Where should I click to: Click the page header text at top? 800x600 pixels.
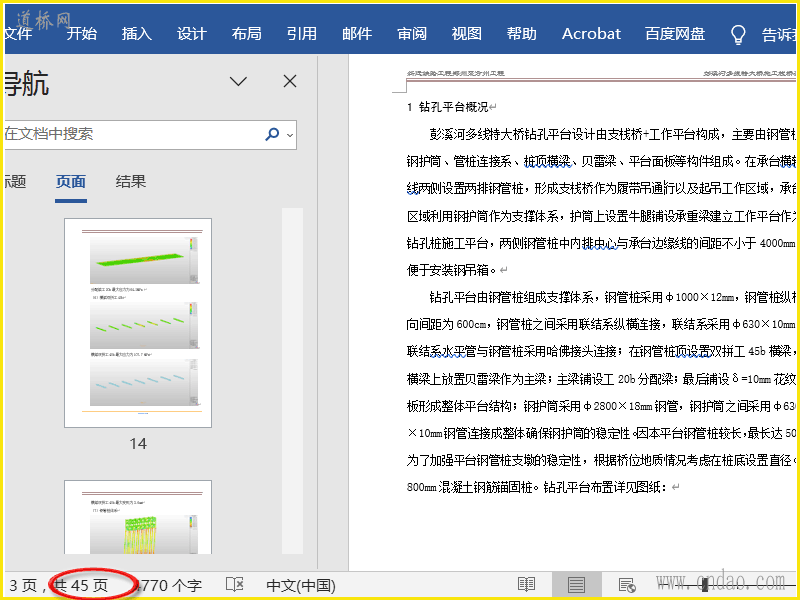tap(456, 73)
